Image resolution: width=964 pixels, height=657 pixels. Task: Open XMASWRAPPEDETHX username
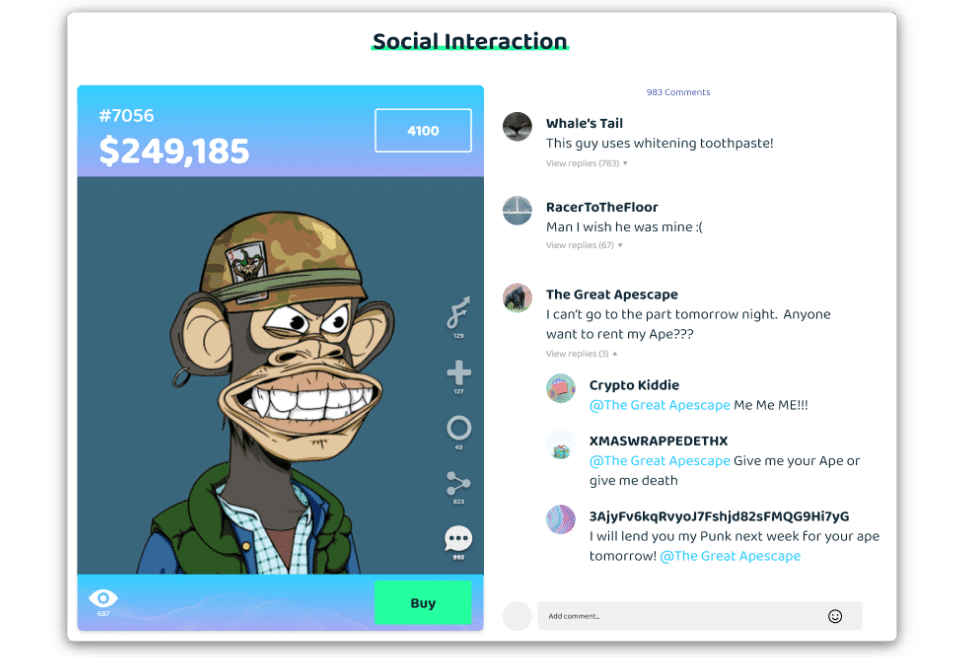click(658, 441)
